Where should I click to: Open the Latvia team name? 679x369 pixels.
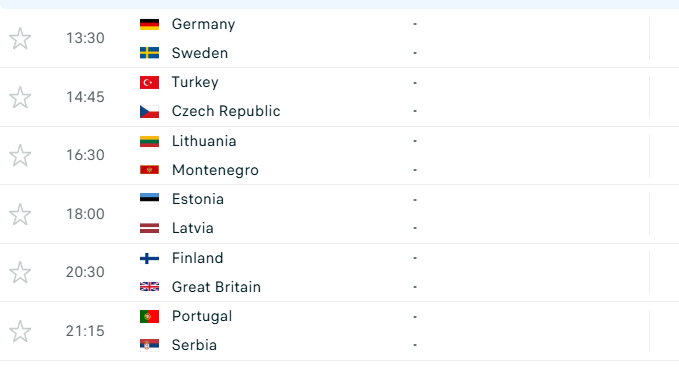[x=193, y=228]
